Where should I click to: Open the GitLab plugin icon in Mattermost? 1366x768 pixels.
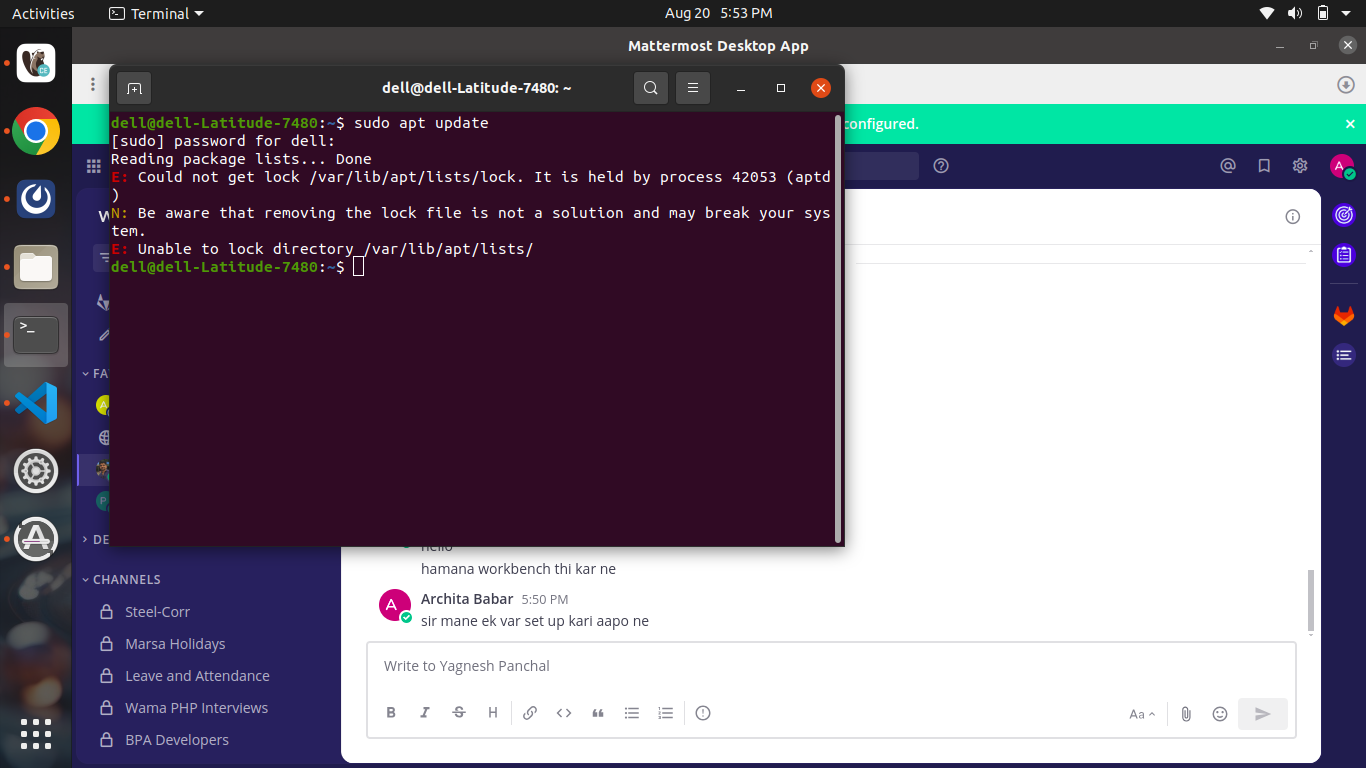pyautogui.click(x=1344, y=316)
